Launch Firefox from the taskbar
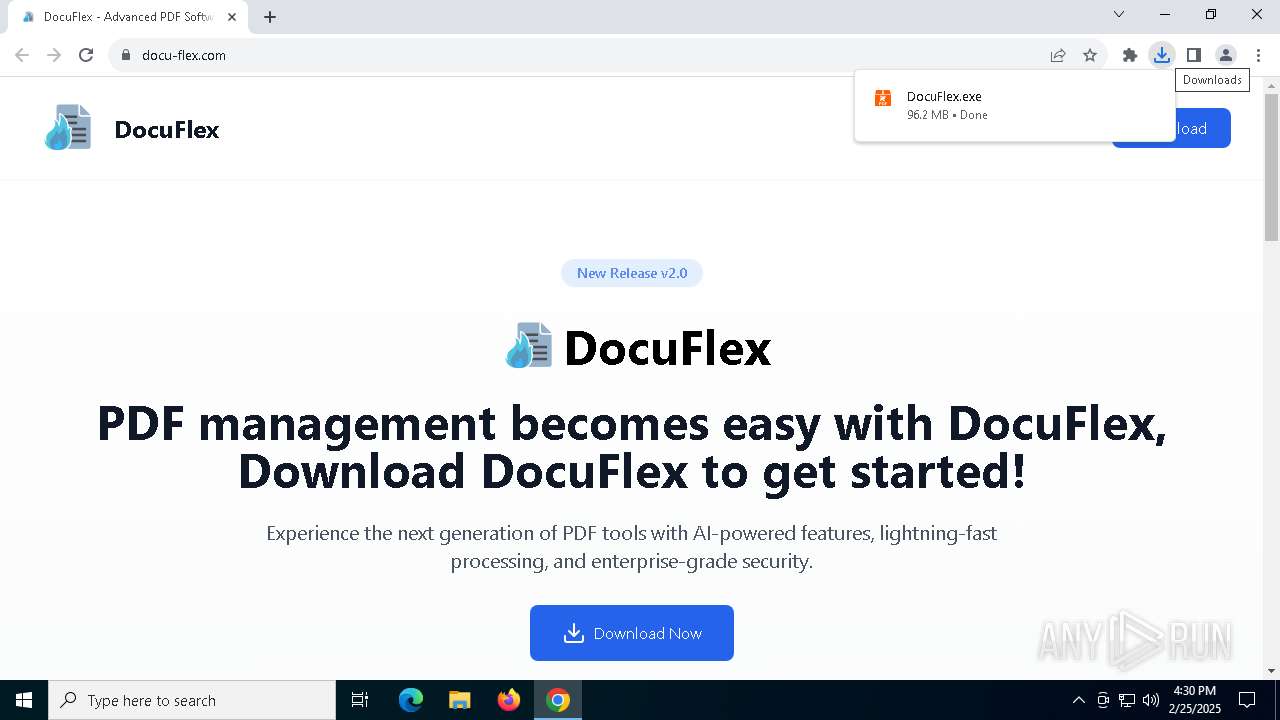 (x=509, y=700)
